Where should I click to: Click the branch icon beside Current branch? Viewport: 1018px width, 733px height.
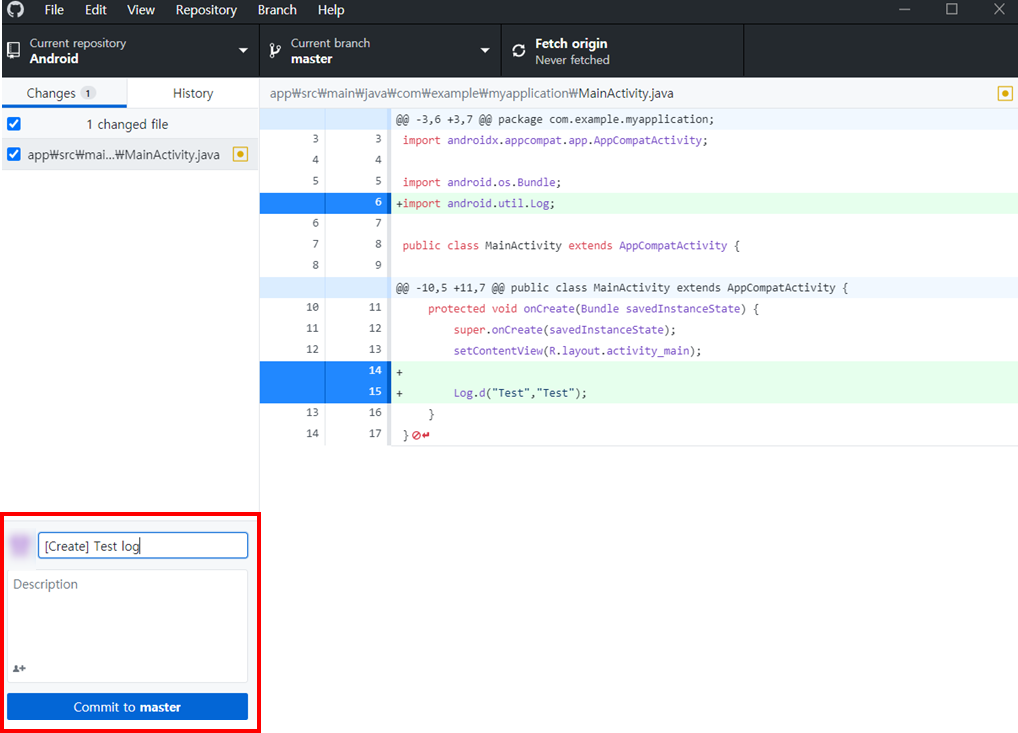275,51
